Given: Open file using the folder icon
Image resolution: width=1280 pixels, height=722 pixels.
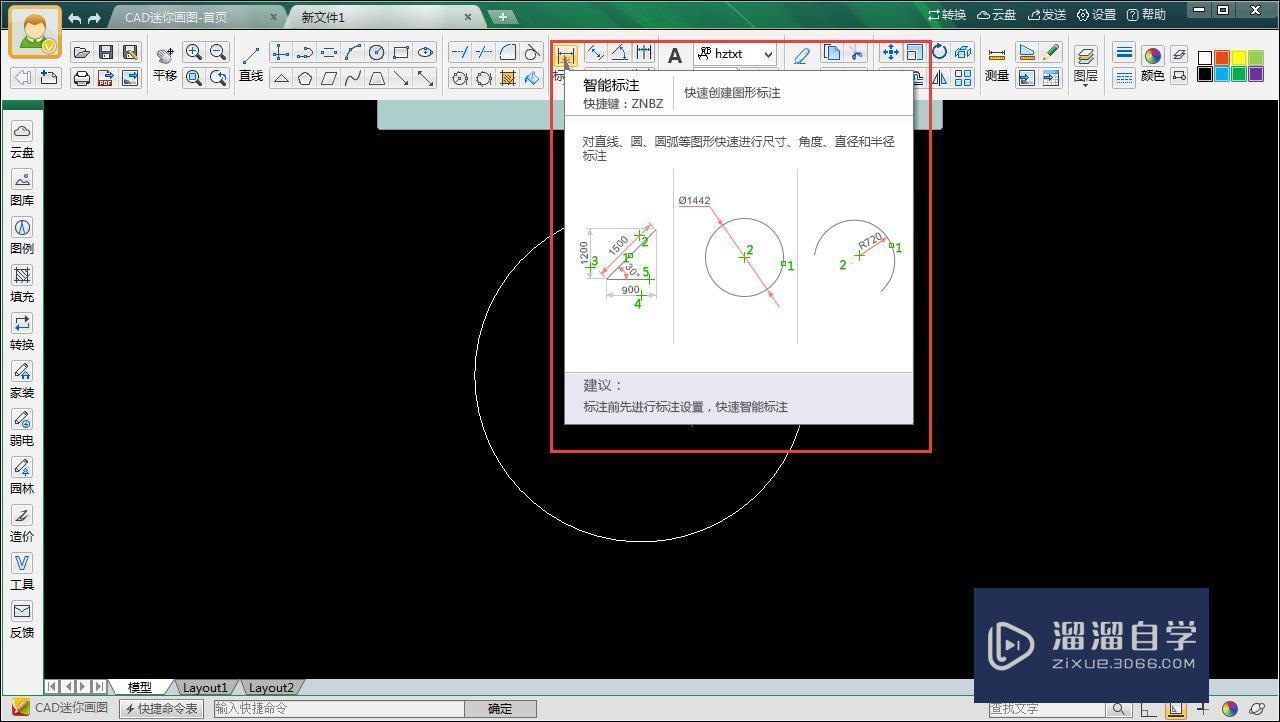Looking at the screenshot, I should (x=82, y=53).
